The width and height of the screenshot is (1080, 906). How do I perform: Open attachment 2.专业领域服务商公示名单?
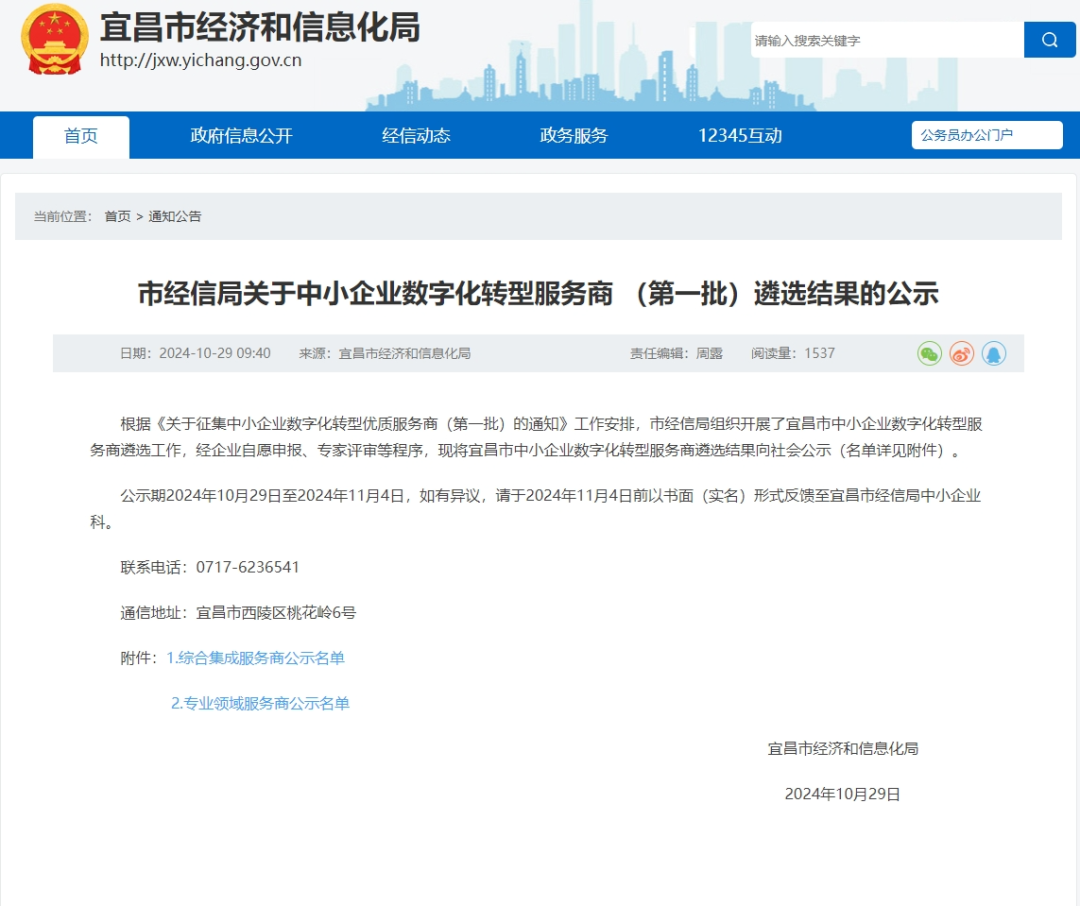point(260,703)
